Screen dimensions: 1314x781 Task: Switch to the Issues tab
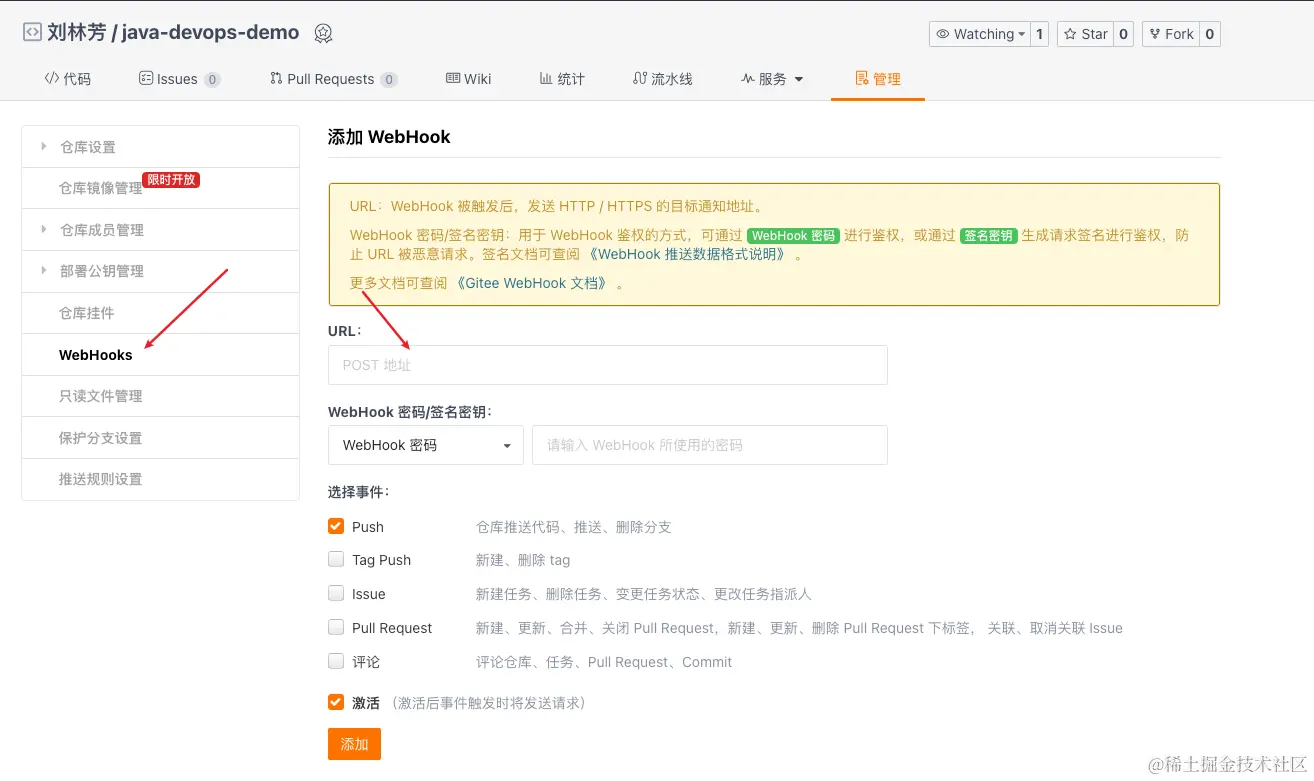coord(180,79)
